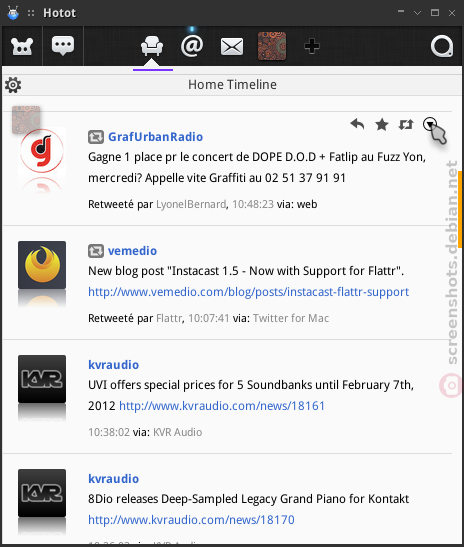Favorite the GrafUrbanRadio tweet with star
The image size is (464, 547).
(x=382, y=124)
